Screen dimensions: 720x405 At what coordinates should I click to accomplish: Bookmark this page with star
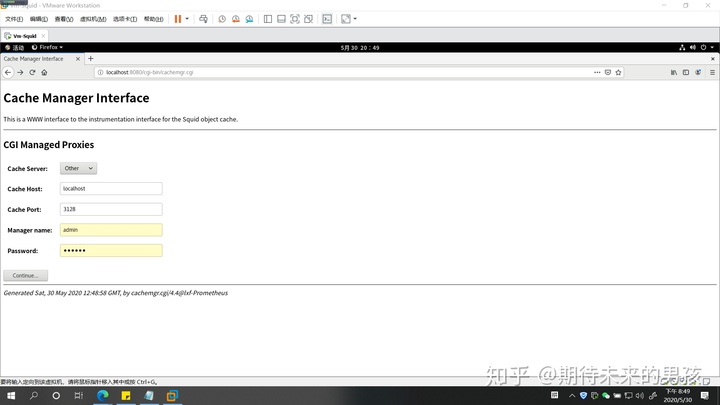619,72
